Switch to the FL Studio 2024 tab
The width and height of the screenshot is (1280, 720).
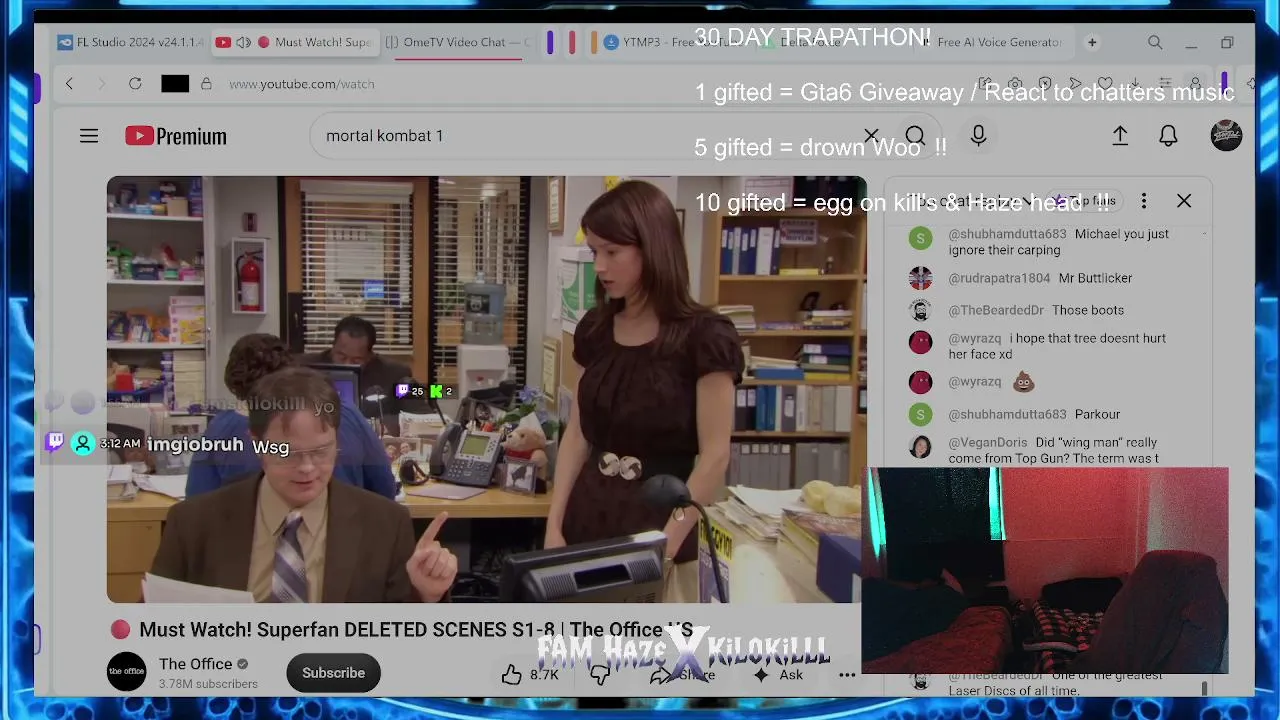pos(130,42)
